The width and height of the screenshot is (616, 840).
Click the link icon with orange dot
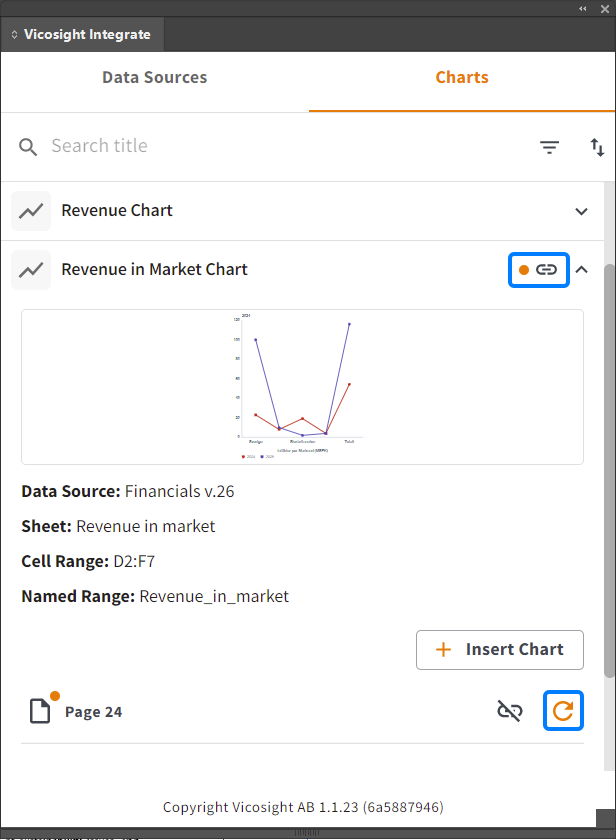(538, 269)
